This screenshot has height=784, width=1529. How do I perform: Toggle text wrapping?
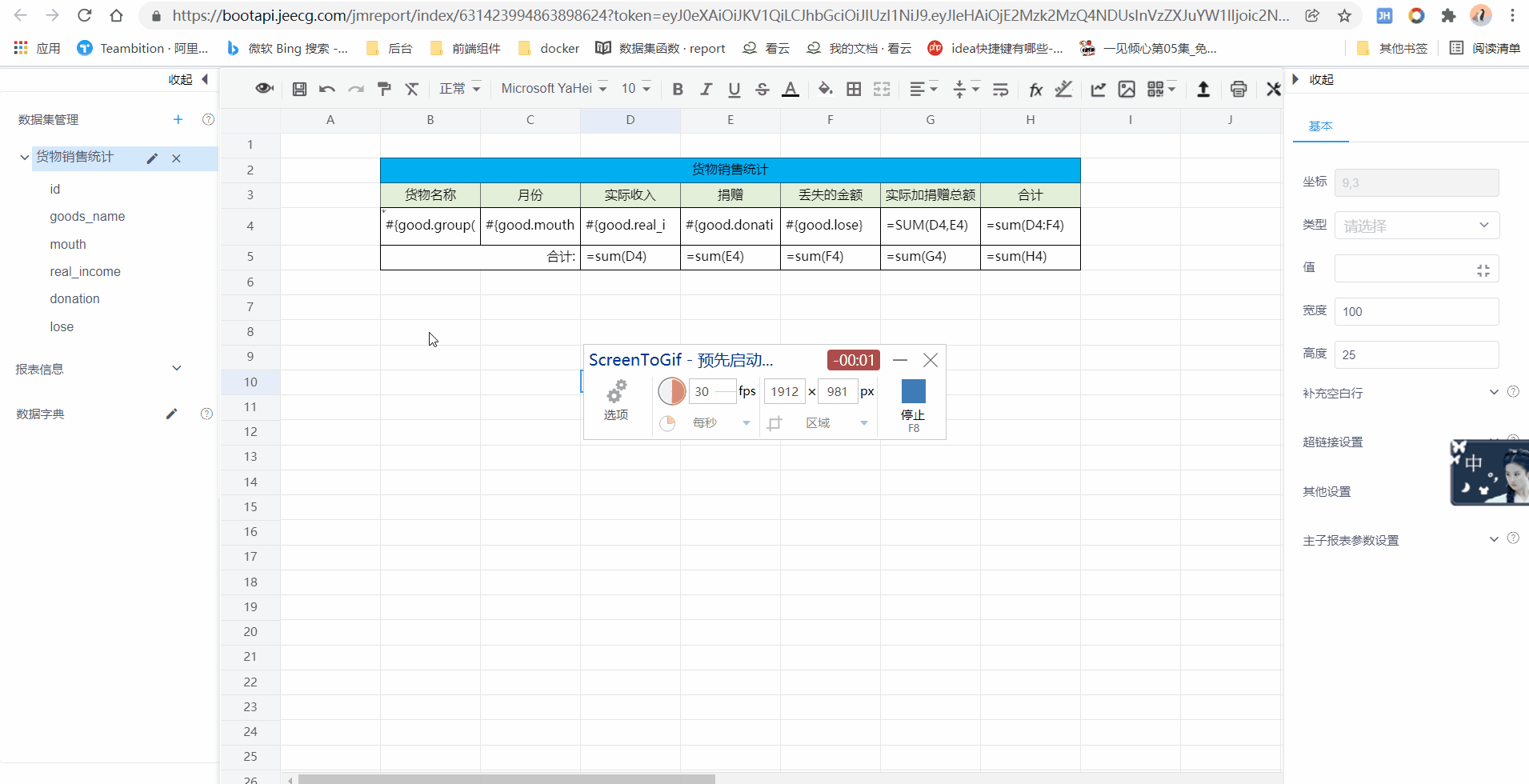[x=1000, y=89]
